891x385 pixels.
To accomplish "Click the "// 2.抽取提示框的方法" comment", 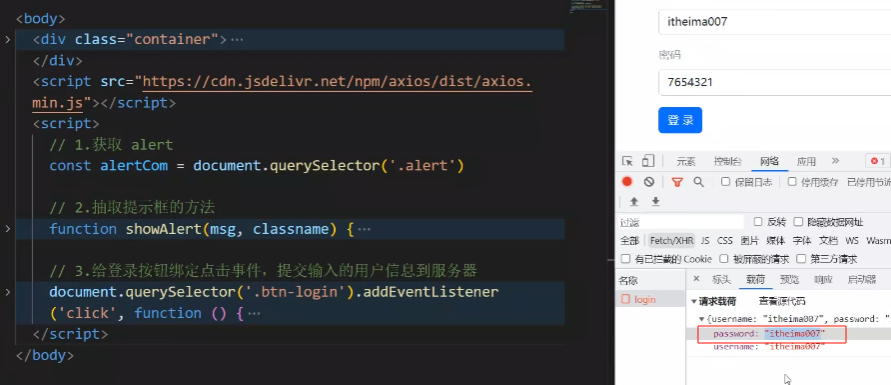I will 132,208.
